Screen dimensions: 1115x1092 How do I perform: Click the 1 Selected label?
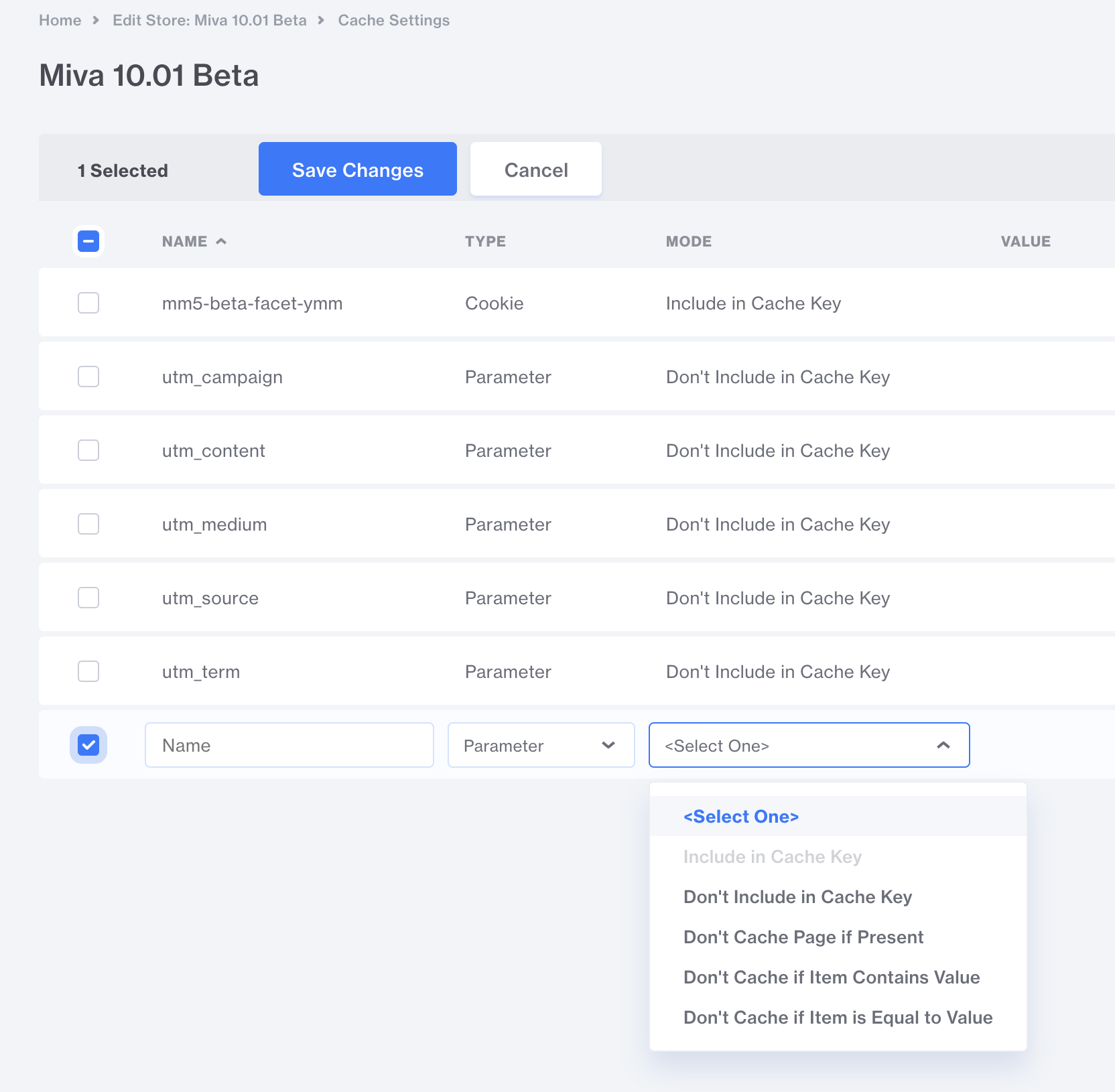coord(123,170)
